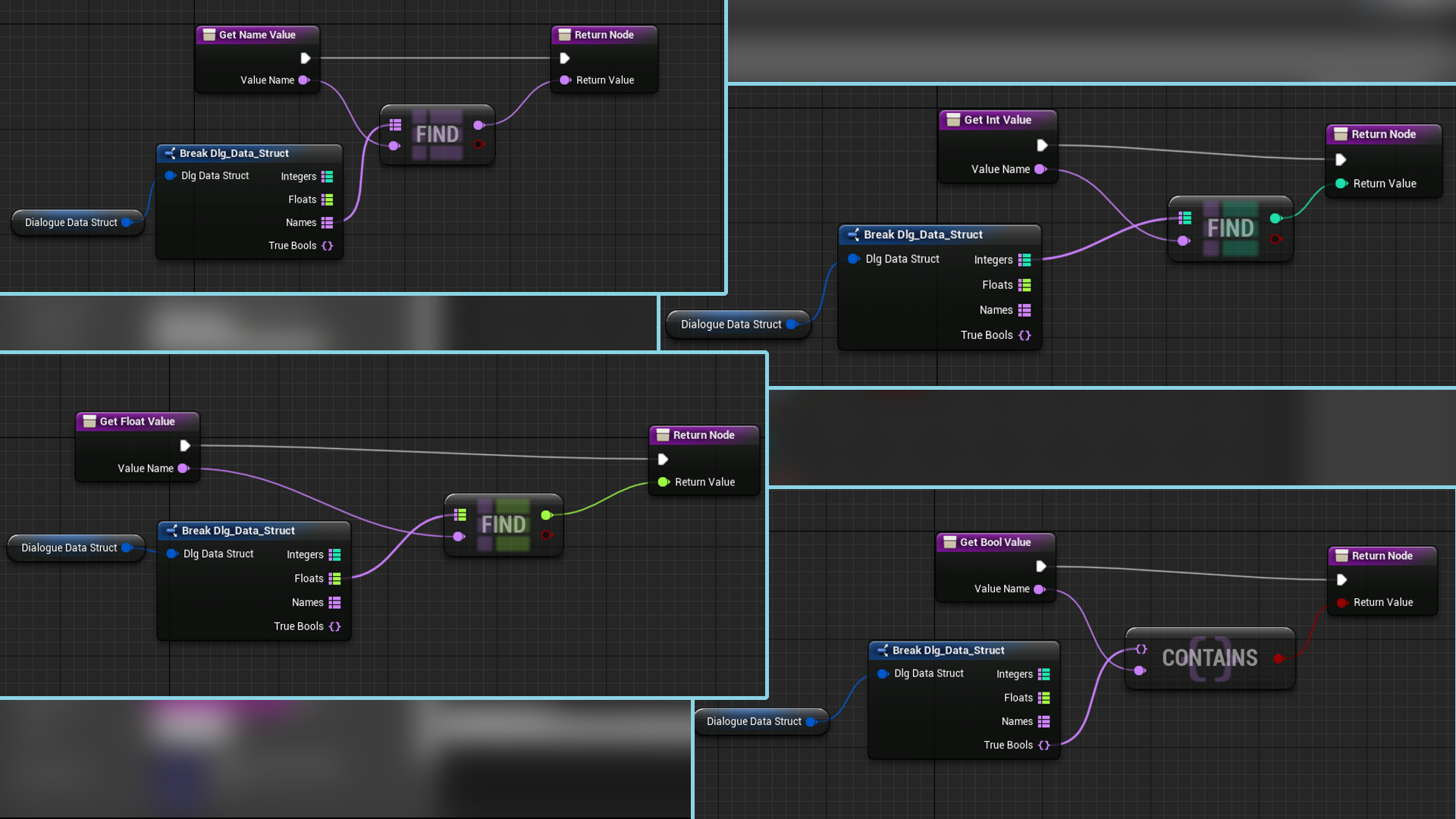This screenshot has width=1456, height=819.
Task: Select Return Node title in Get Bool graph
Action: 1382,556
